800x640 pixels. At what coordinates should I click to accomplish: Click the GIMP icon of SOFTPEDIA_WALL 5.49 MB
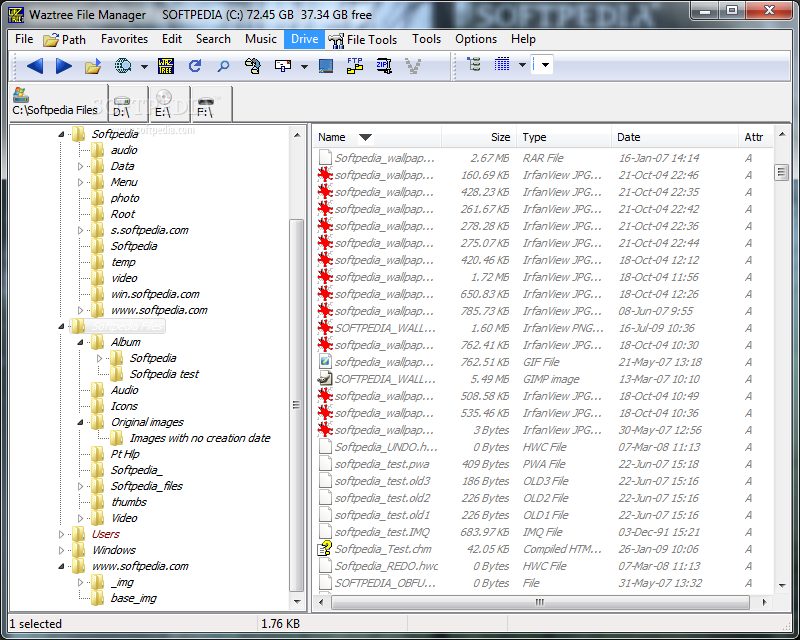[x=325, y=379]
